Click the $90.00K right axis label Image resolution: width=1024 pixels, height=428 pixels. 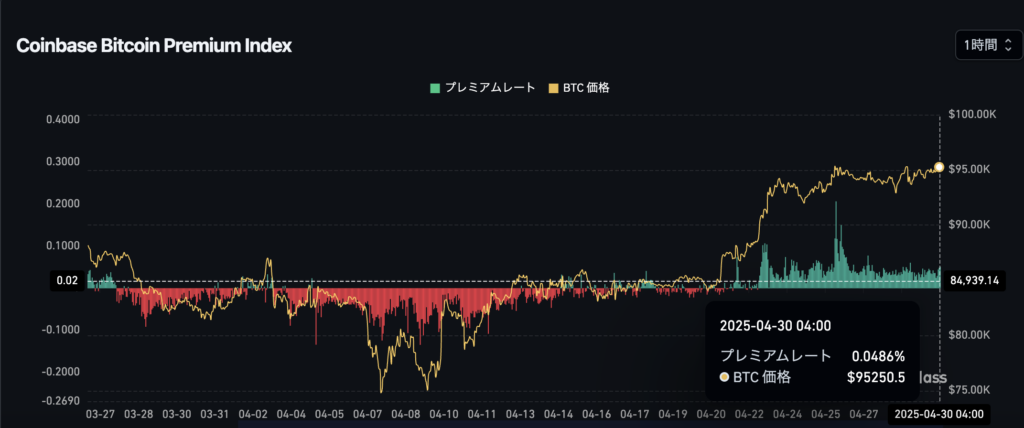[x=969, y=225]
